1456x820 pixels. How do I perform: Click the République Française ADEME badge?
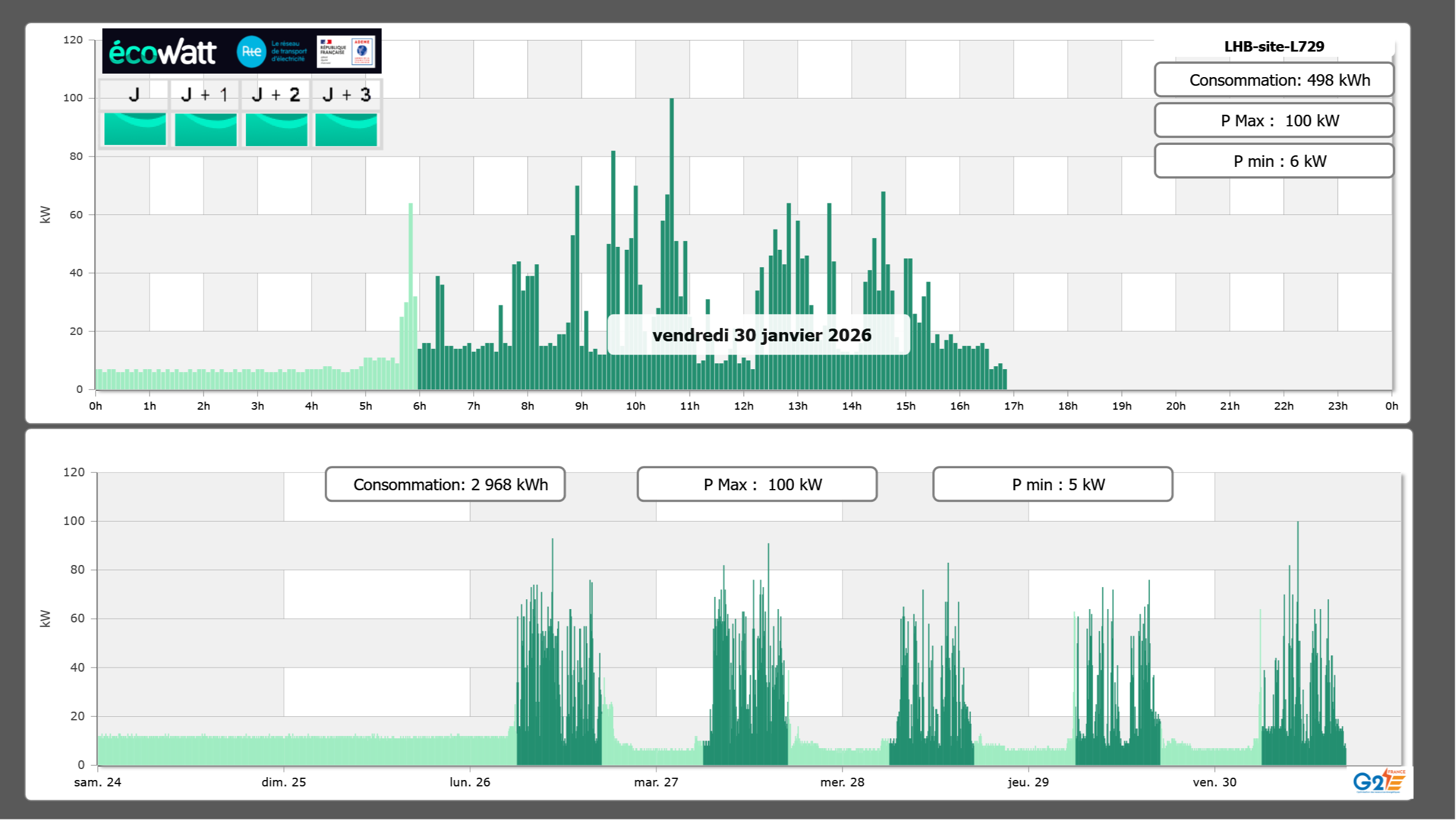[346, 52]
